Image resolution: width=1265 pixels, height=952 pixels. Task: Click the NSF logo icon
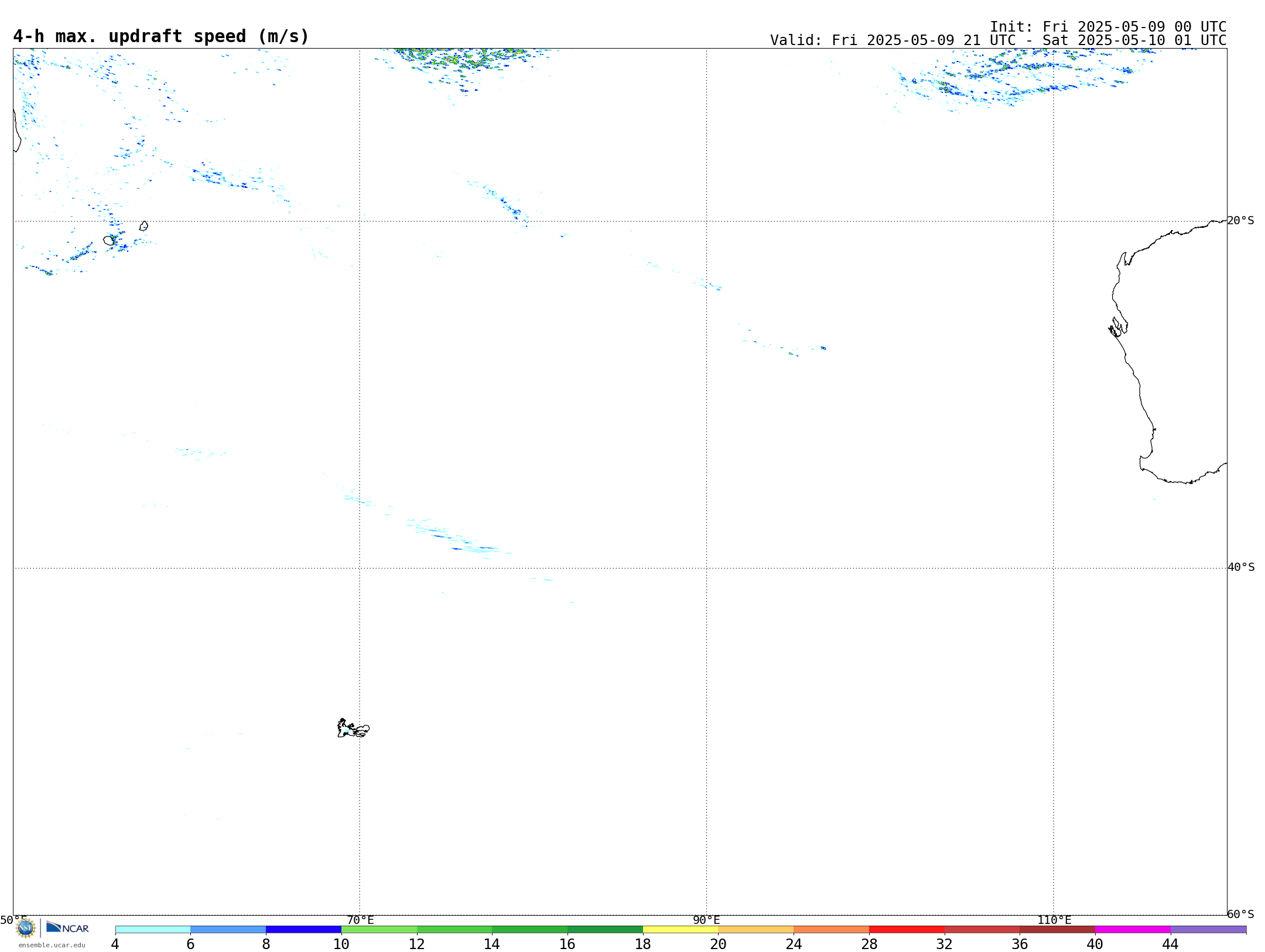(26, 929)
